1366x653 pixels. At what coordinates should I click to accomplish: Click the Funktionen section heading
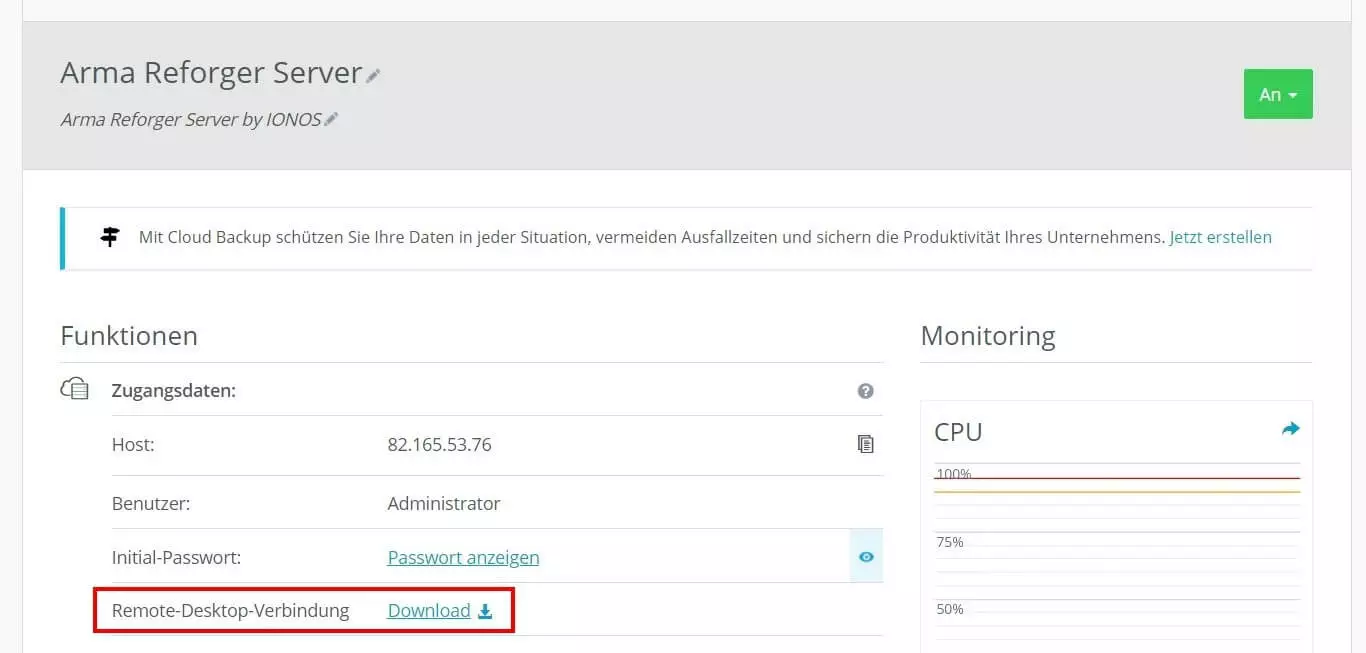(129, 336)
